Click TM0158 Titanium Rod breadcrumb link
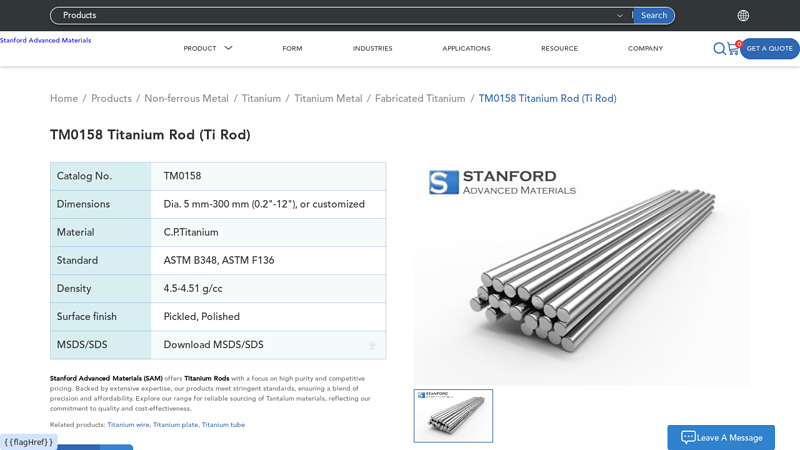800x450 pixels. pos(547,98)
